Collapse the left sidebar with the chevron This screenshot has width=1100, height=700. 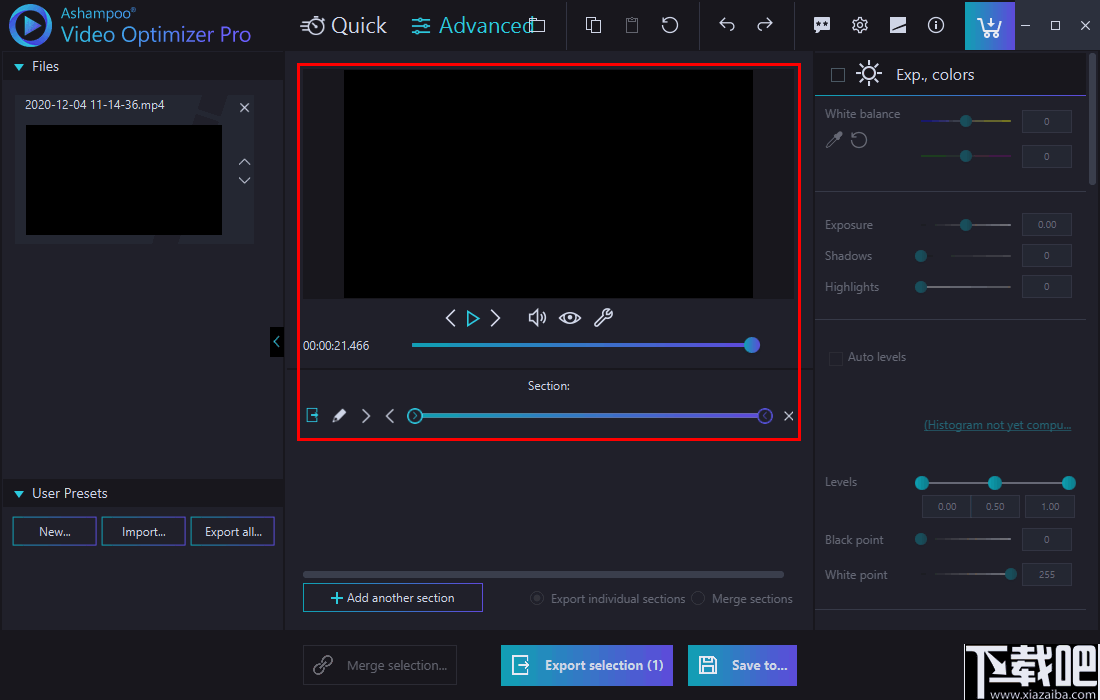277,342
